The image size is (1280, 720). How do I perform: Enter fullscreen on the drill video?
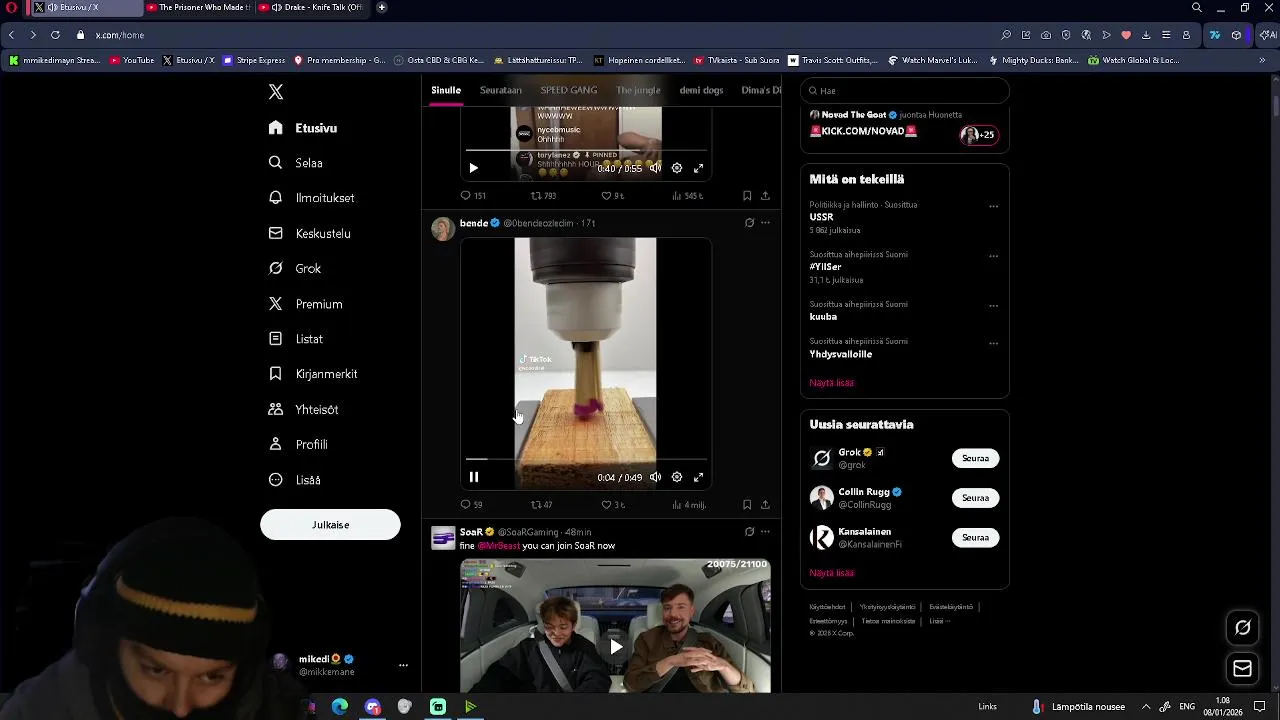[699, 477]
